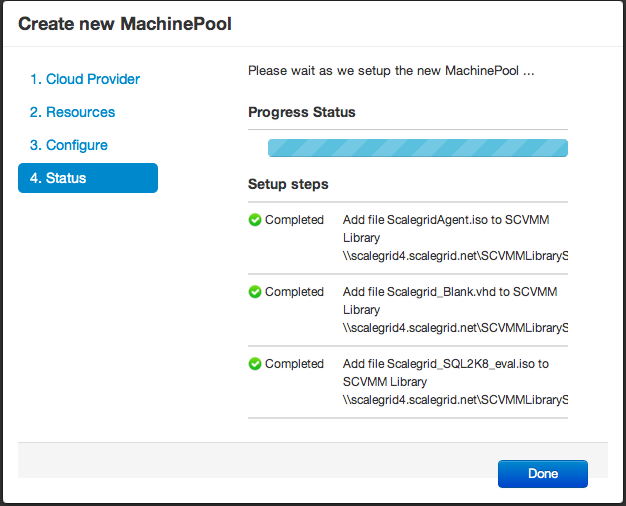Go to the Resources wizard step
Image resolution: width=626 pixels, height=506 pixels.
72,112
